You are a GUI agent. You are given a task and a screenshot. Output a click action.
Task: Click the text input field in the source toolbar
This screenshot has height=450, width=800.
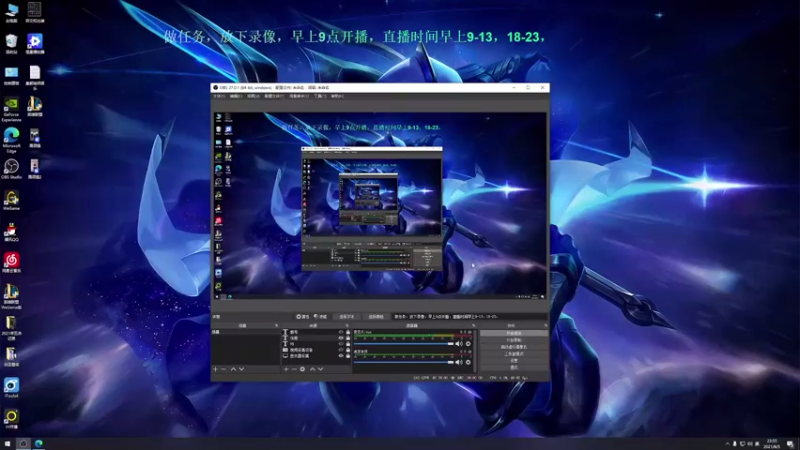(469, 317)
